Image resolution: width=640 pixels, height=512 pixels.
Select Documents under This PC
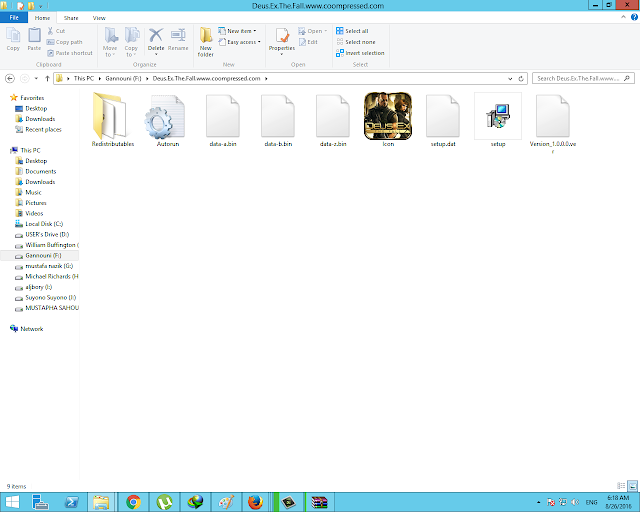point(36,171)
